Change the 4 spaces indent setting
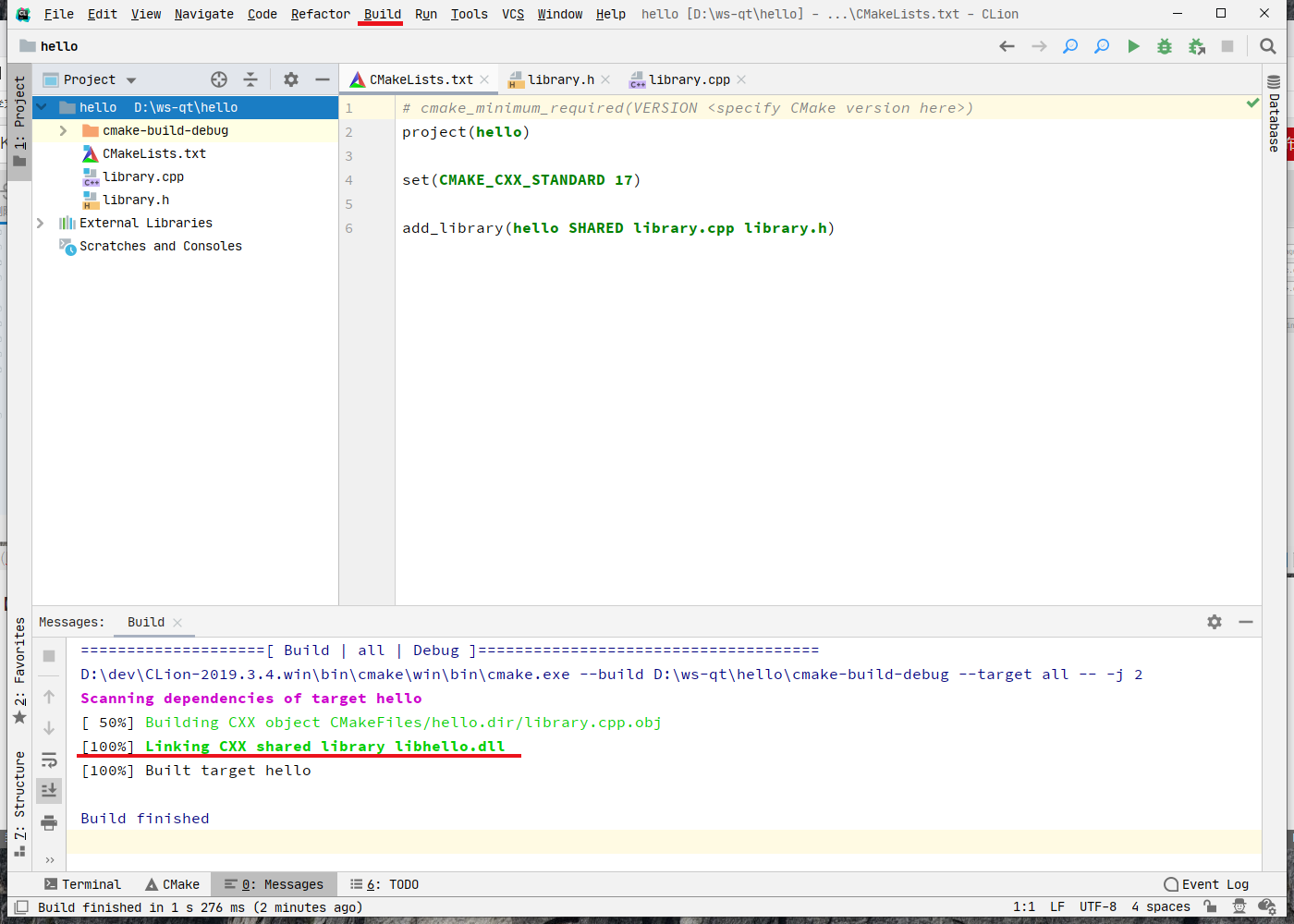This screenshot has height=924, width=1294. pyautogui.click(x=1161, y=907)
